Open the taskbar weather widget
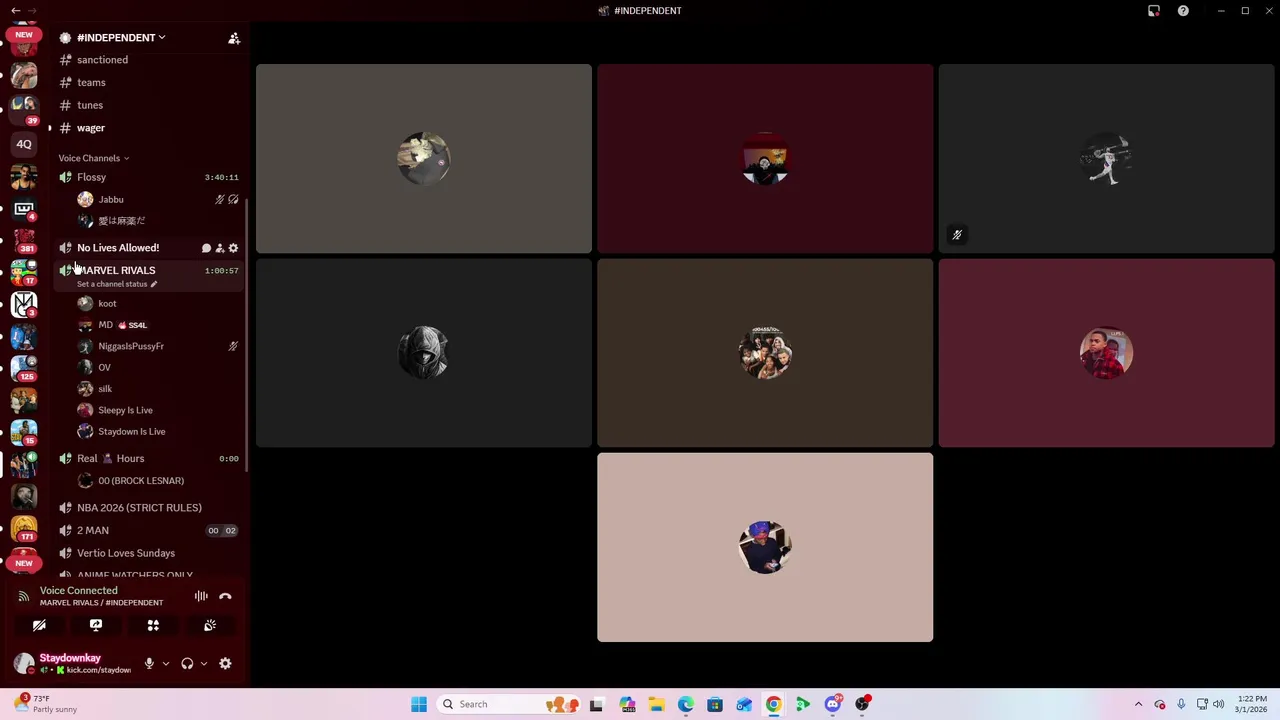Viewport: 1280px width, 720px height. [x=45, y=704]
